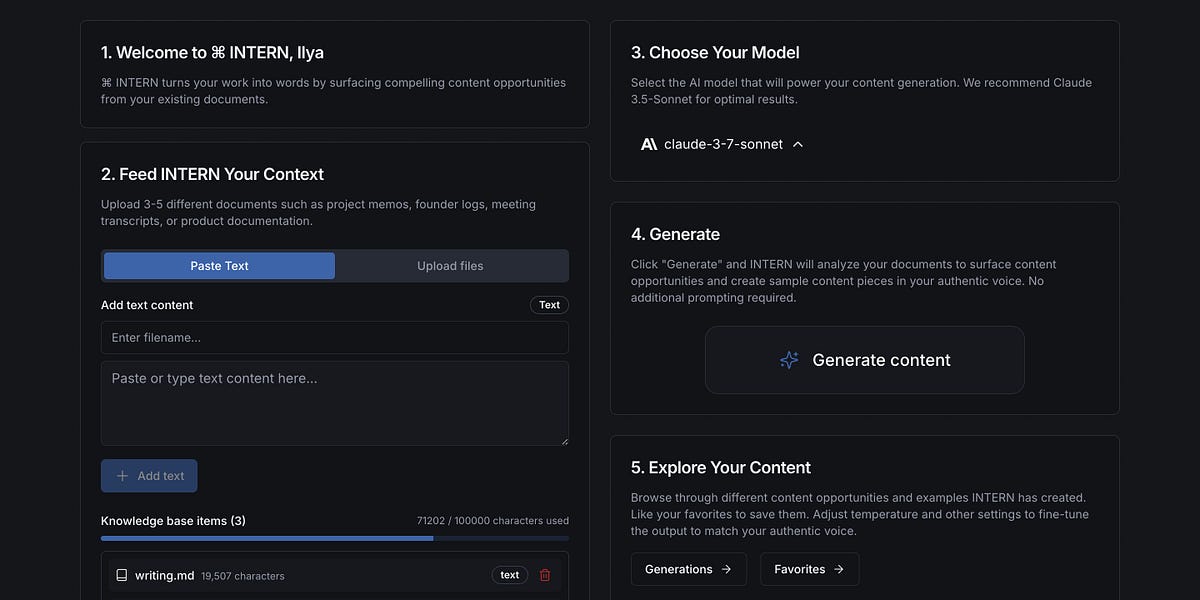Click the Generate content button
This screenshot has width=1200, height=600.
click(865, 360)
